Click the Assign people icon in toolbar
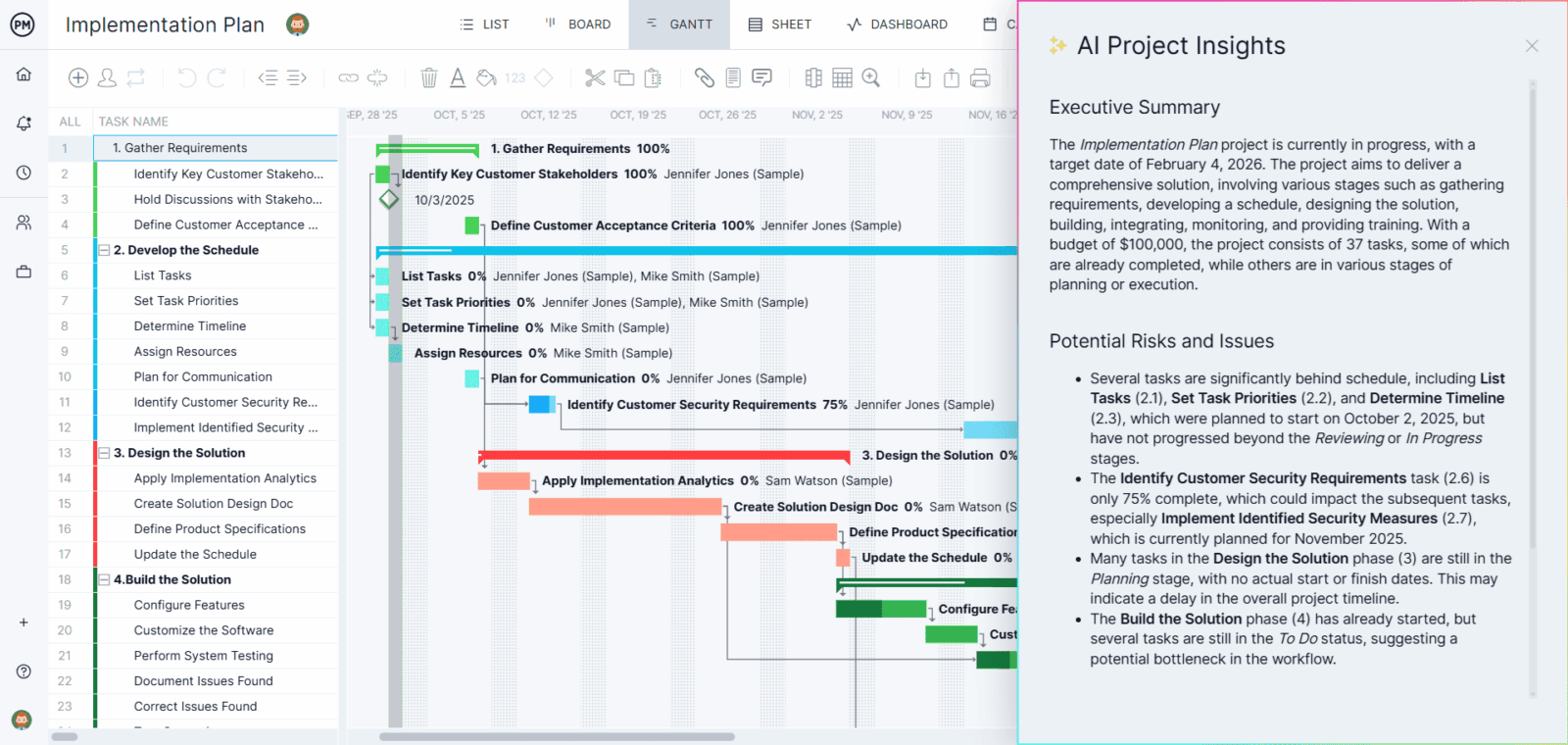 [108, 78]
